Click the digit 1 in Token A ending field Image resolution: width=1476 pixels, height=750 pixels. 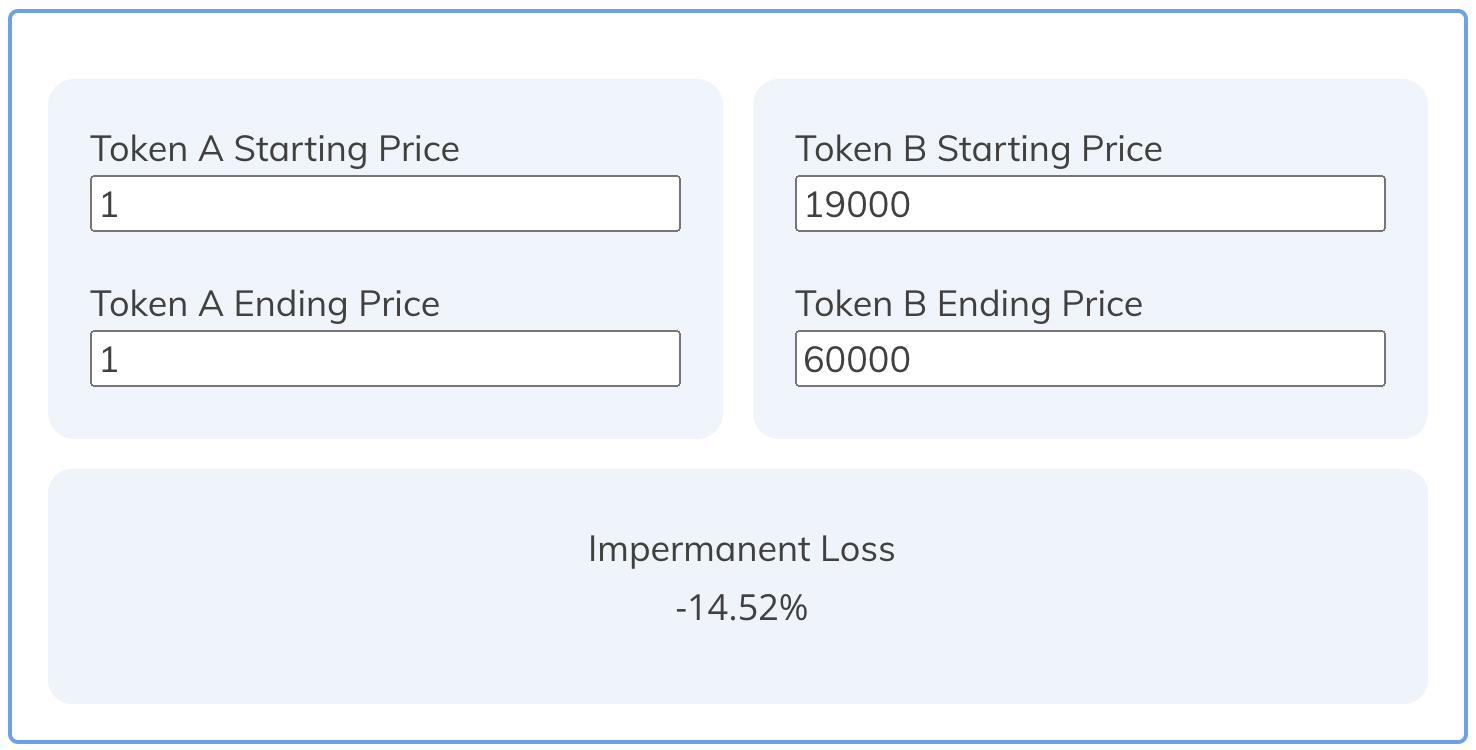[x=109, y=361]
